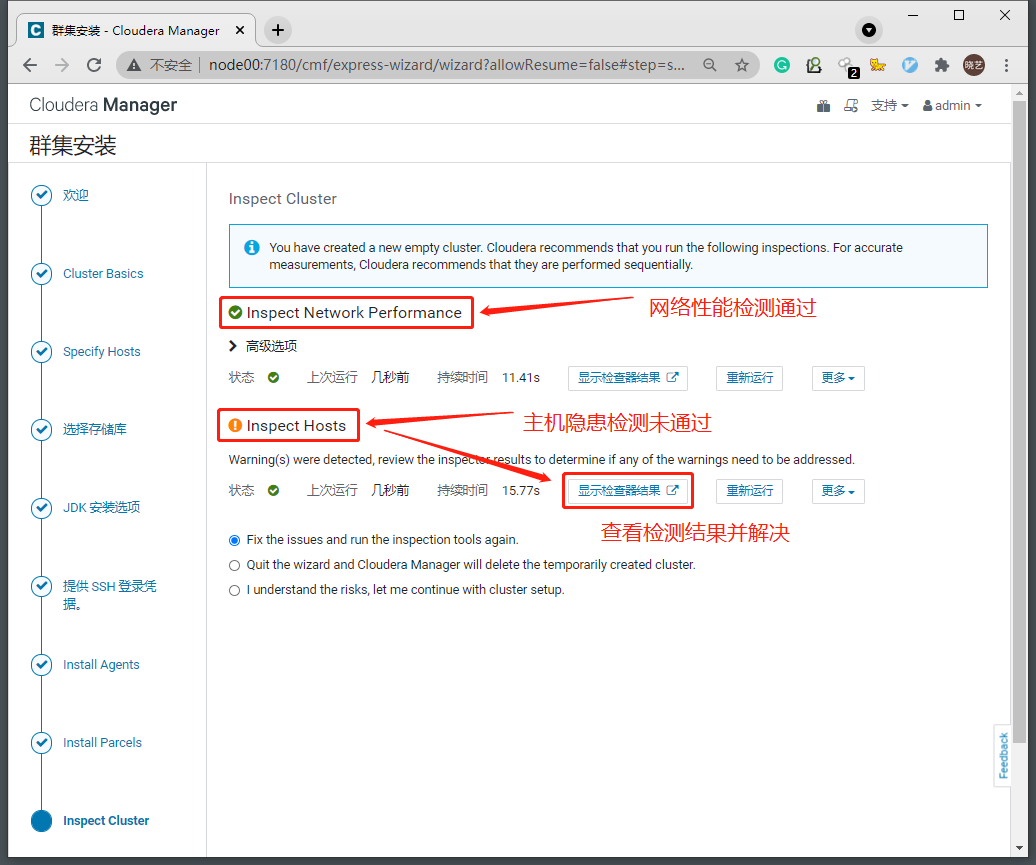Viewport: 1036px width, 865px height.
Task: Click green check icon beside Inspect Network Performance
Action: (235, 313)
